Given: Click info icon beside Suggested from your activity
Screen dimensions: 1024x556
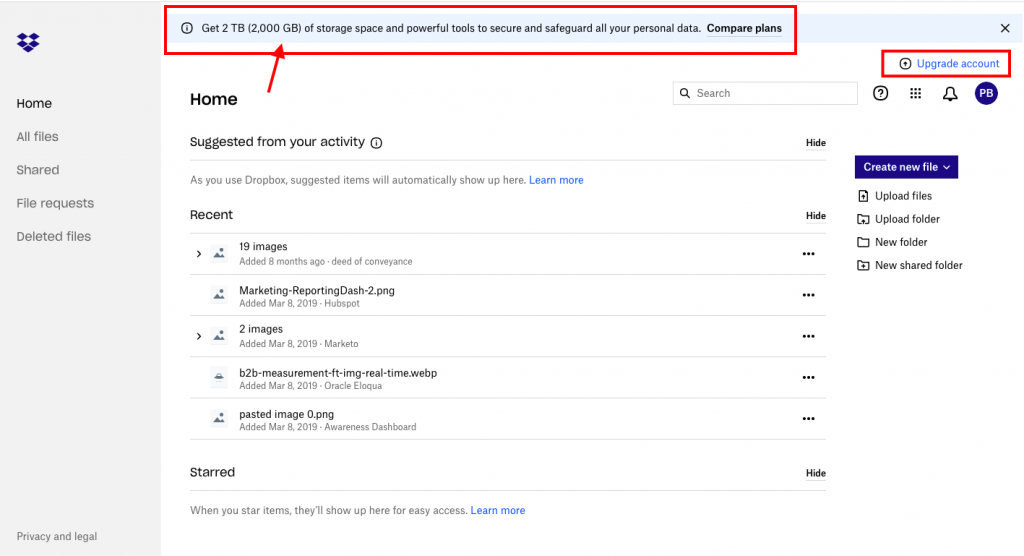Looking at the screenshot, I should [x=376, y=142].
